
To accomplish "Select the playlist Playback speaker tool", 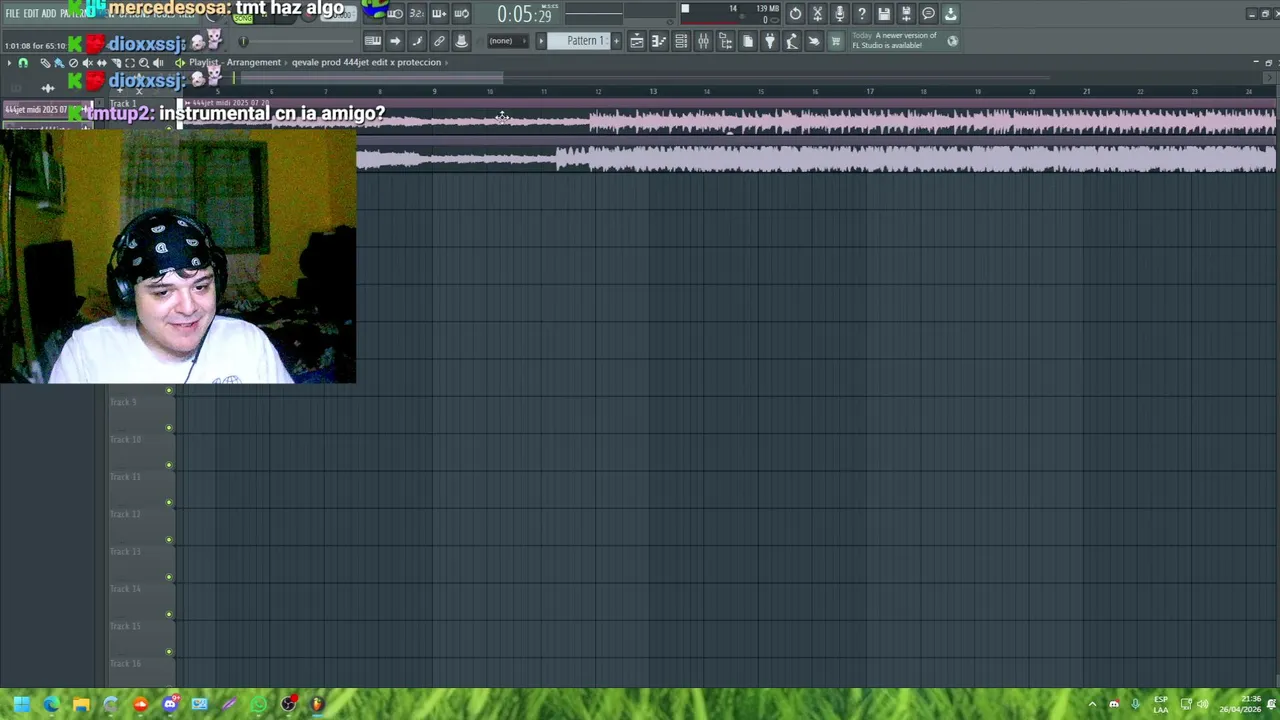I will click(x=158, y=63).
